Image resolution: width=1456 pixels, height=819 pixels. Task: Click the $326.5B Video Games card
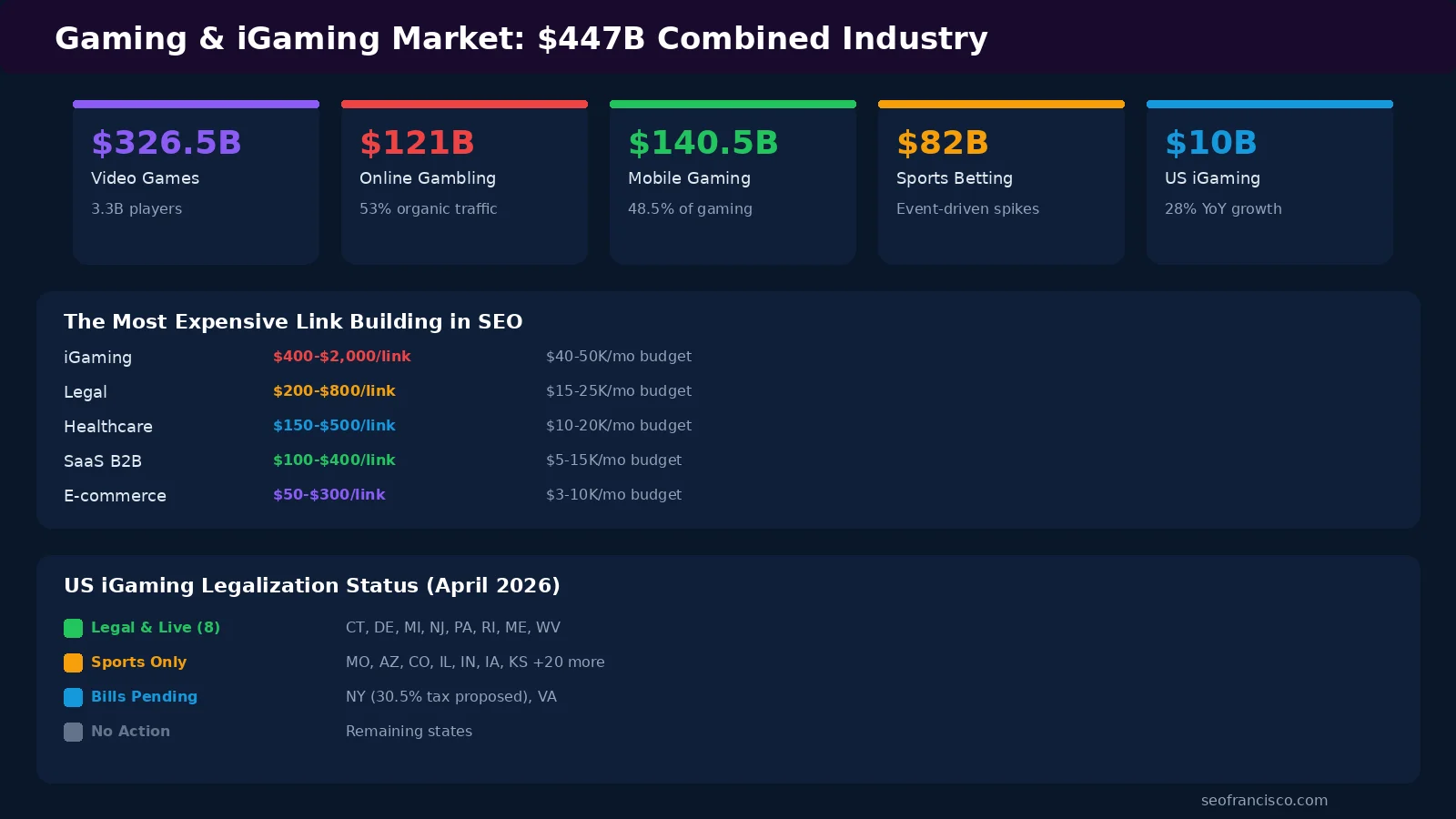point(195,180)
